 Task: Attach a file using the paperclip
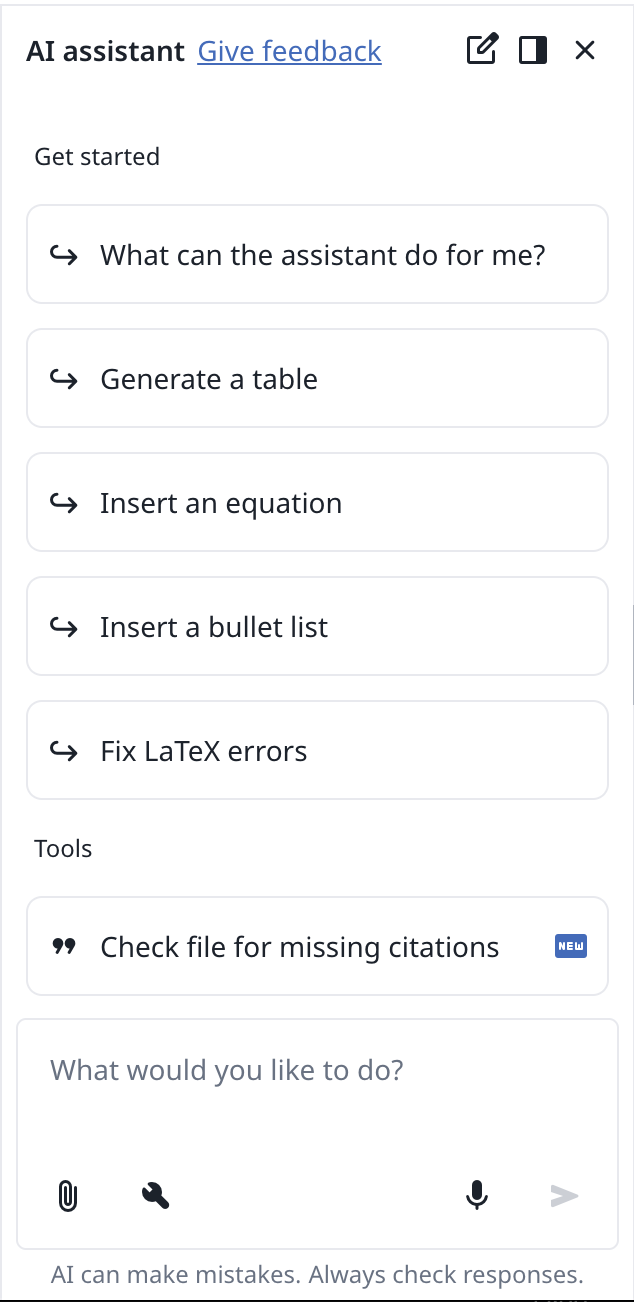point(68,1196)
